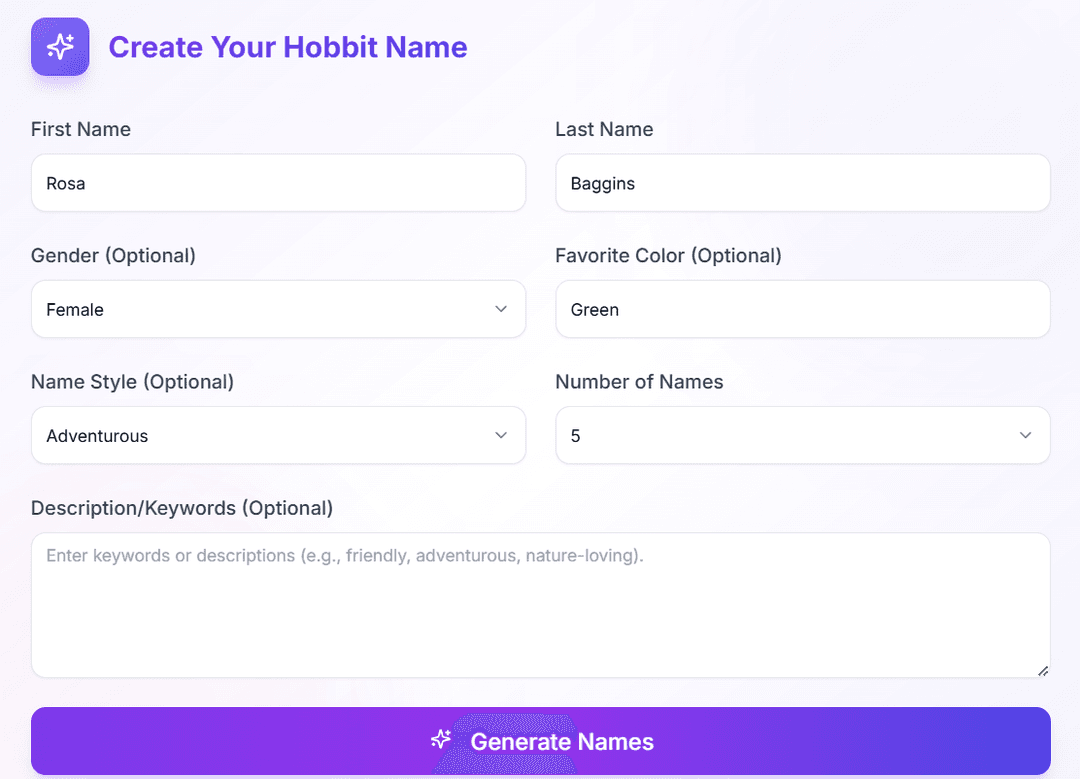The width and height of the screenshot is (1080, 779).
Task: Click the textarea resize handle at bottom-right corner
Action: pyautogui.click(x=1044, y=672)
